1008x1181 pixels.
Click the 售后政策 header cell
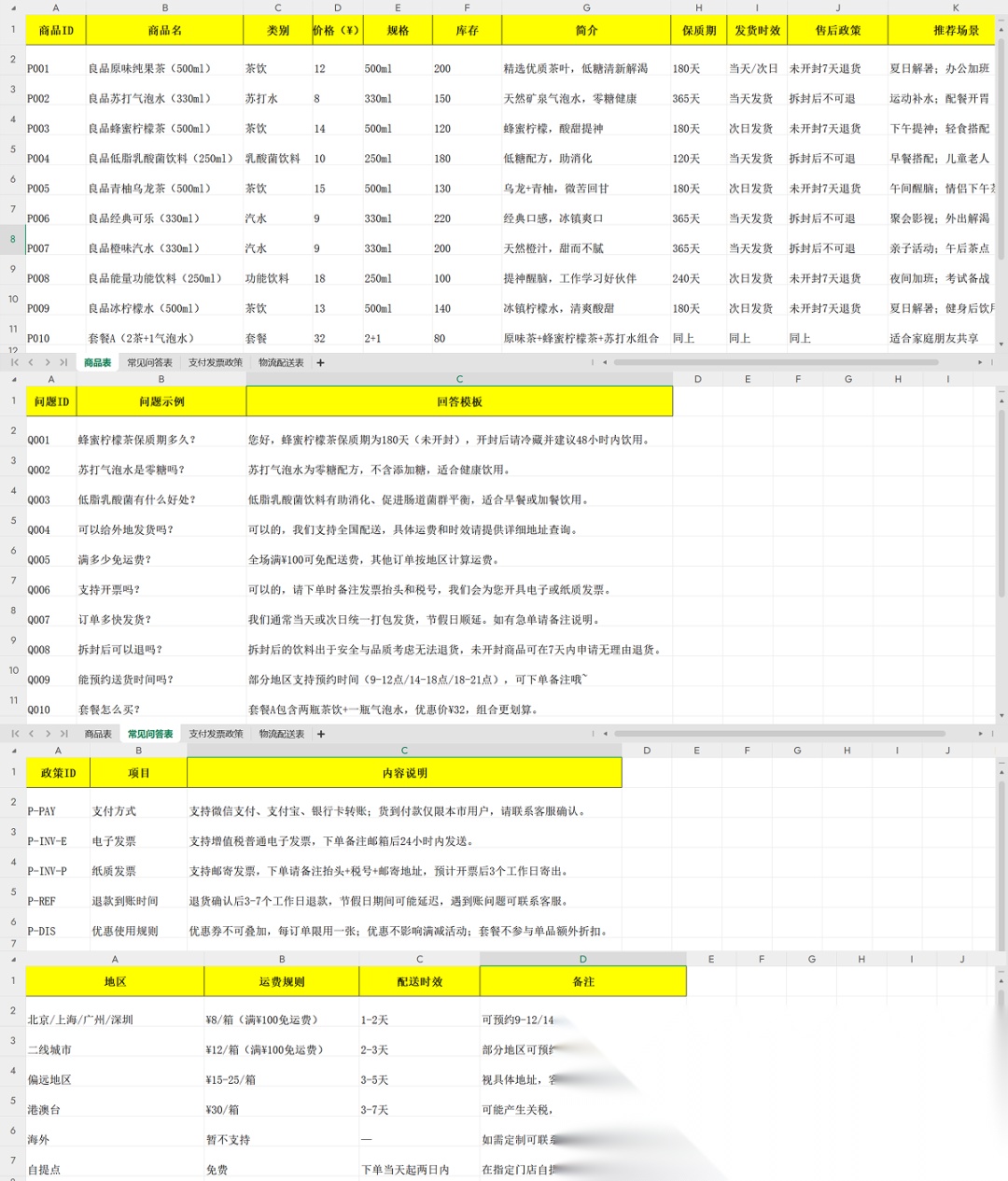837,30
